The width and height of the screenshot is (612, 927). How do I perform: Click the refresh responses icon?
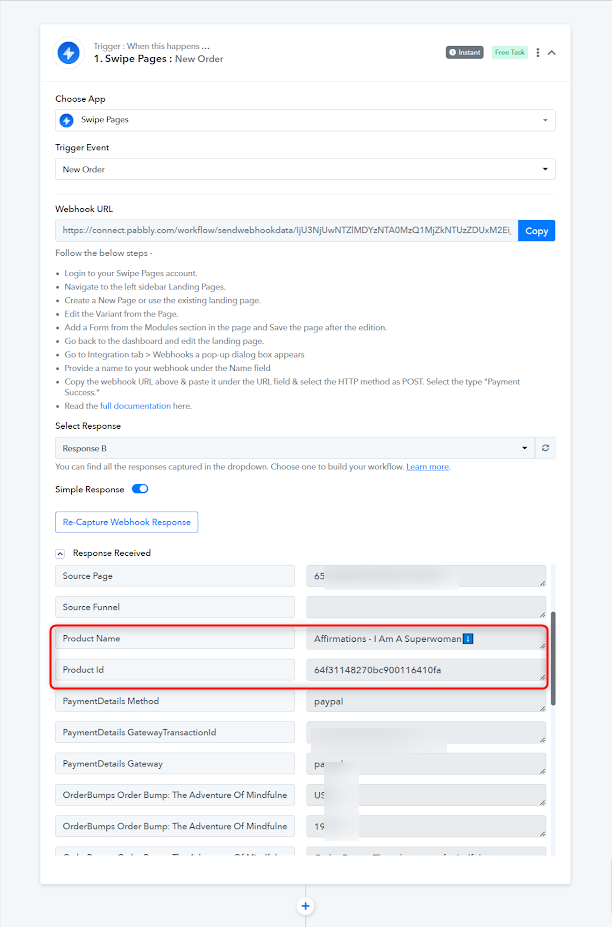click(545, 448)
